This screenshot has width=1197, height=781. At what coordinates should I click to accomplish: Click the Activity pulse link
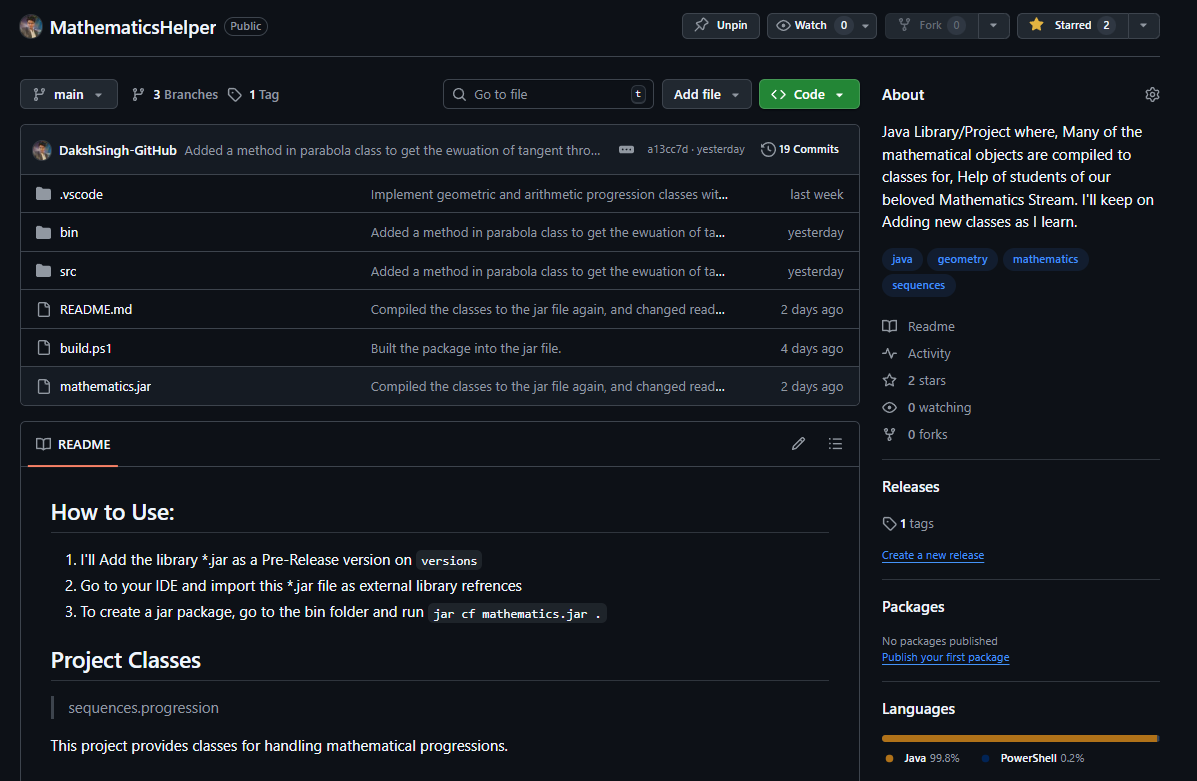[x=928, y=354]
